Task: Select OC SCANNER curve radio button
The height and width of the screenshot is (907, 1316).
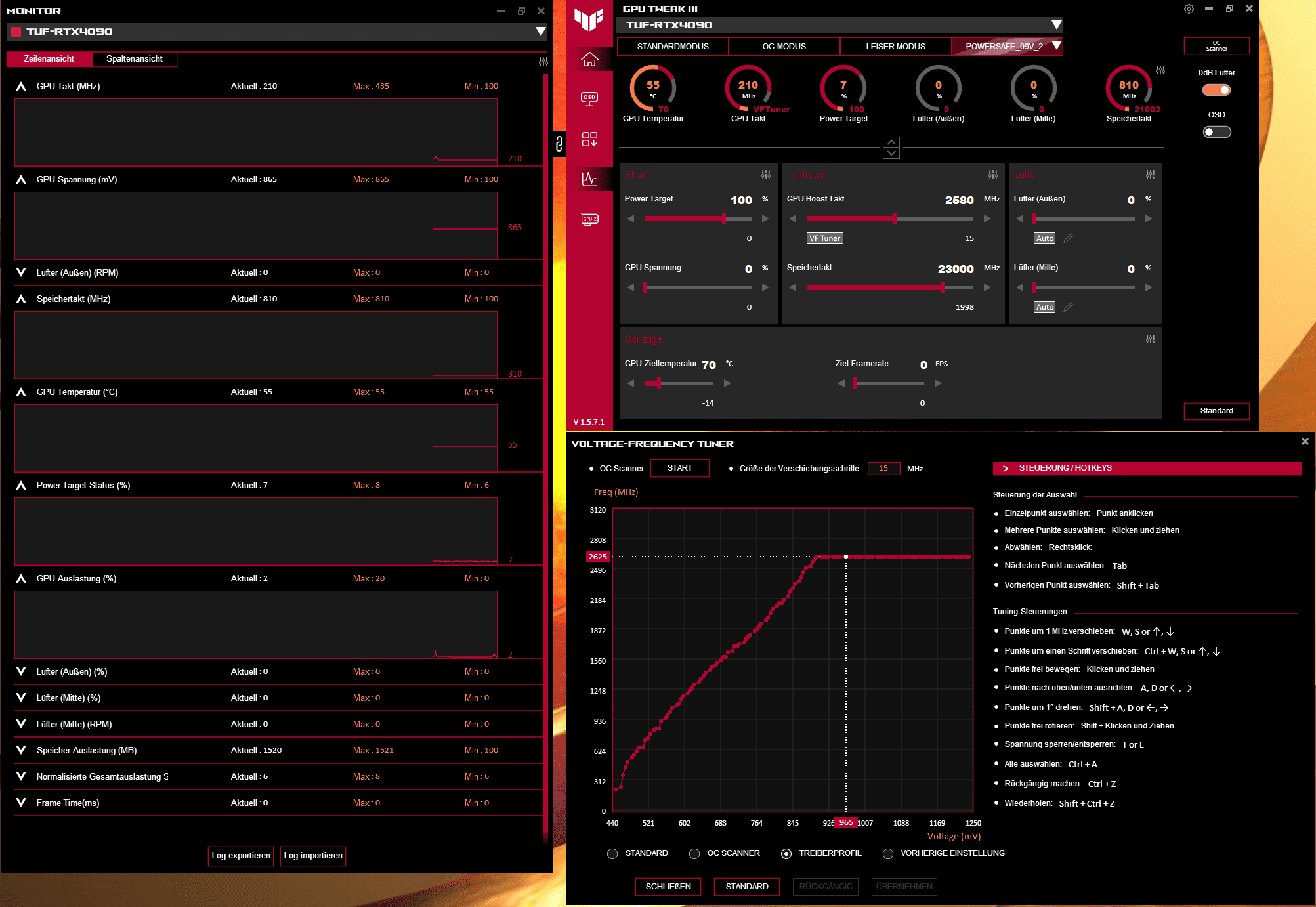Action: [x=694, y=854]
